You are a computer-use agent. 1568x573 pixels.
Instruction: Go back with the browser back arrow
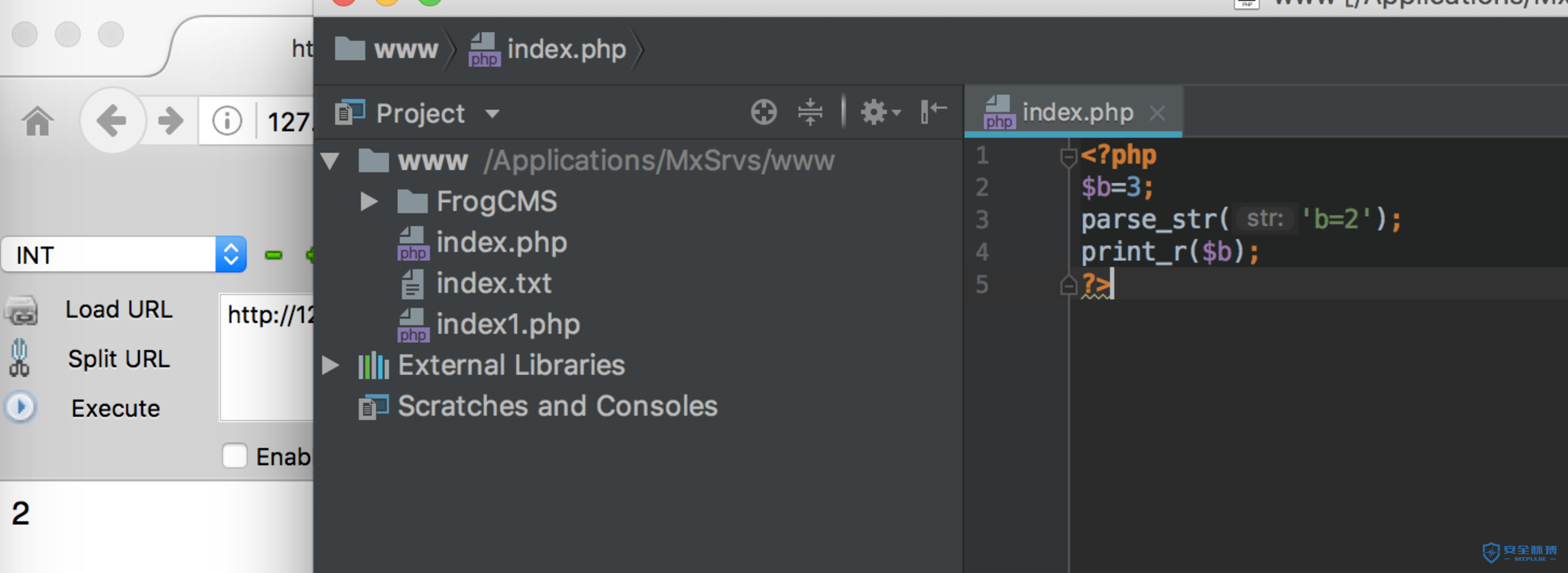[x=112, y=121]
